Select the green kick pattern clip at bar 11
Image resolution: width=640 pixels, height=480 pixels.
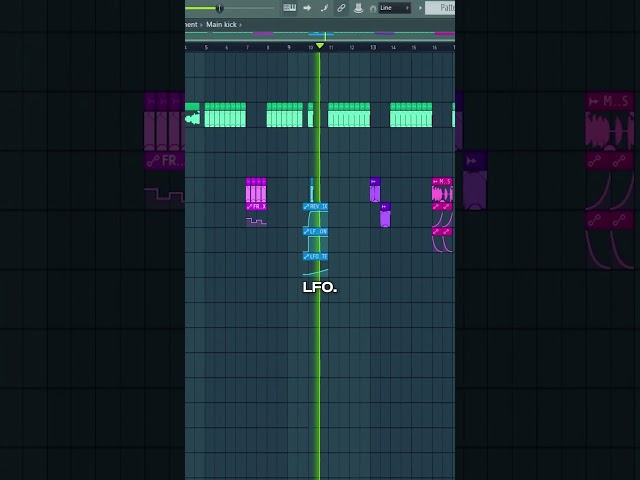(349, 115)
